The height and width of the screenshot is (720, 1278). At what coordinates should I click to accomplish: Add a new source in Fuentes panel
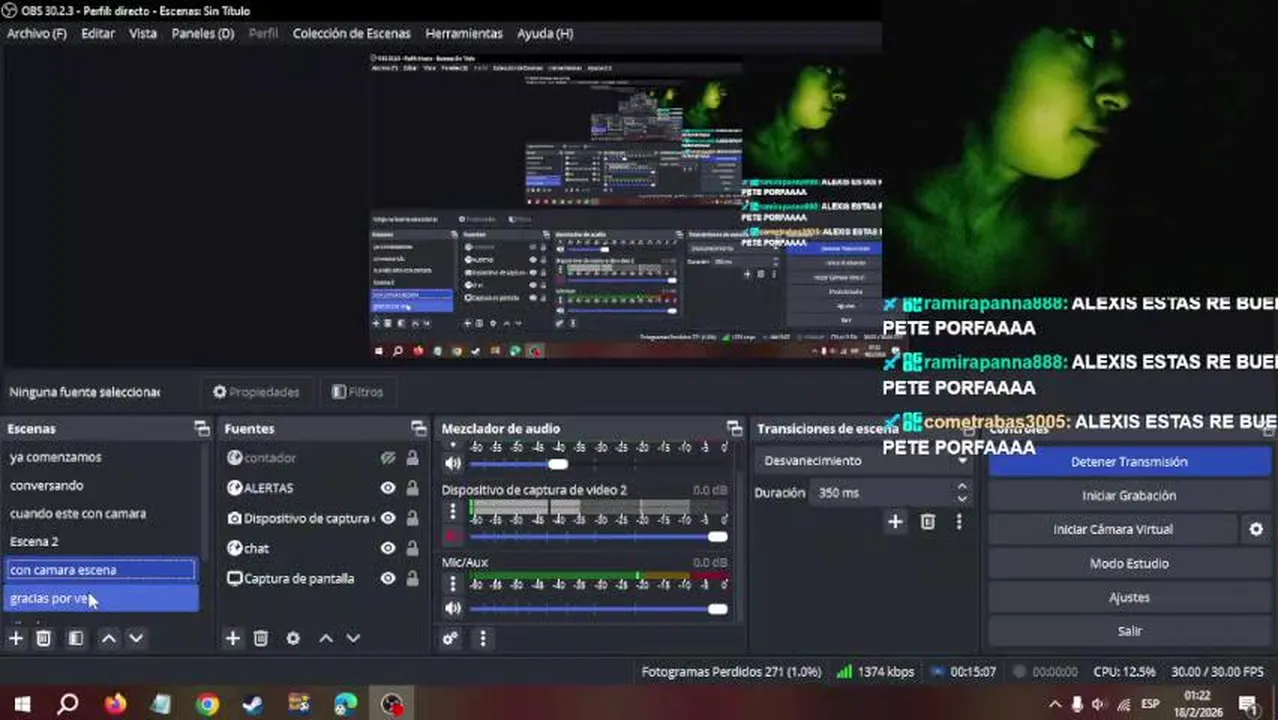[233, 638]
